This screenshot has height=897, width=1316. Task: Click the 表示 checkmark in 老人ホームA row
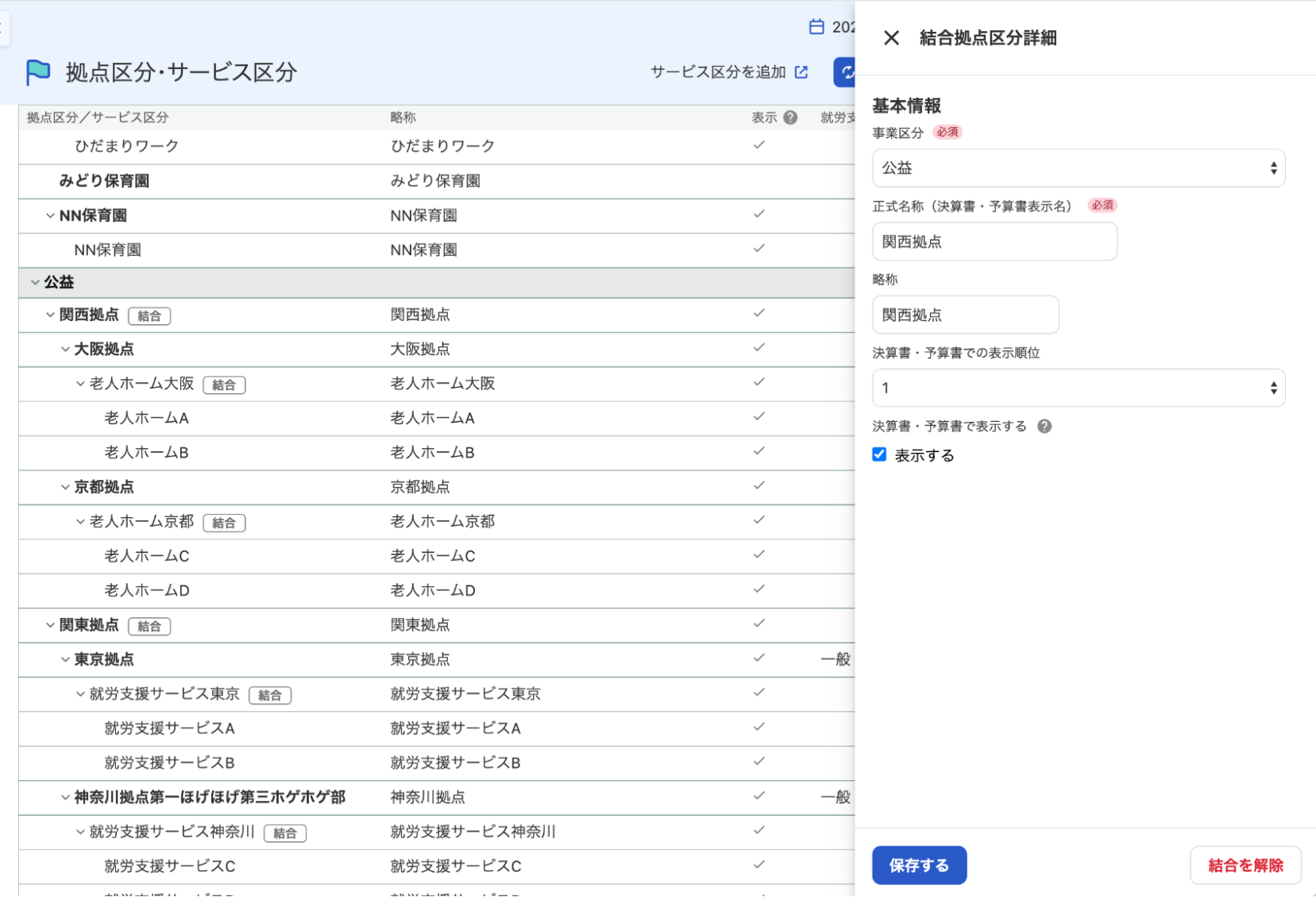(x=759, y=416)
